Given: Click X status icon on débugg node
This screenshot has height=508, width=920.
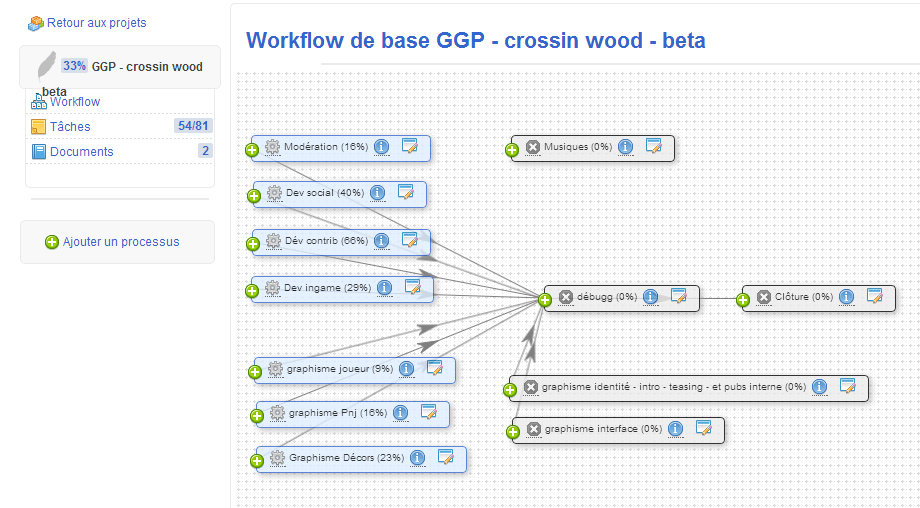Looking at the screenshot, I should click(566, 297).
